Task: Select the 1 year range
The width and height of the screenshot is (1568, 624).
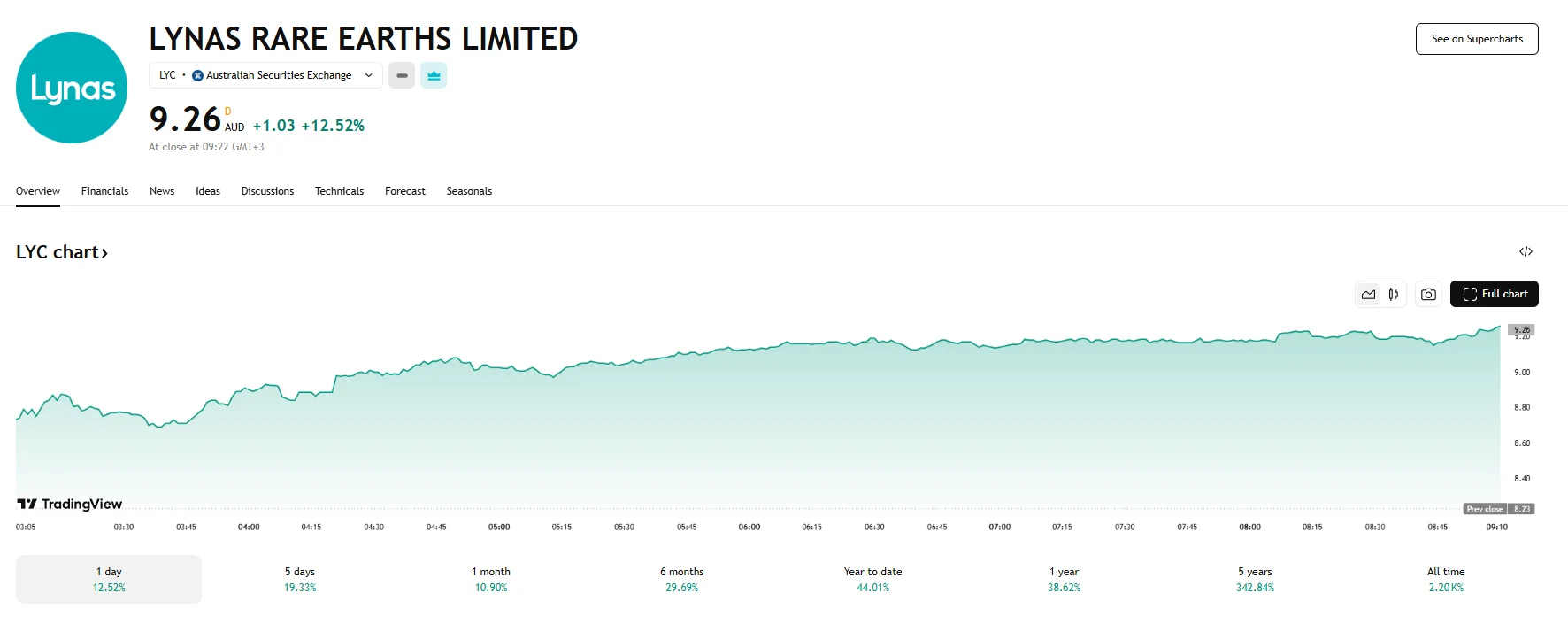Action: (1064, 580)
